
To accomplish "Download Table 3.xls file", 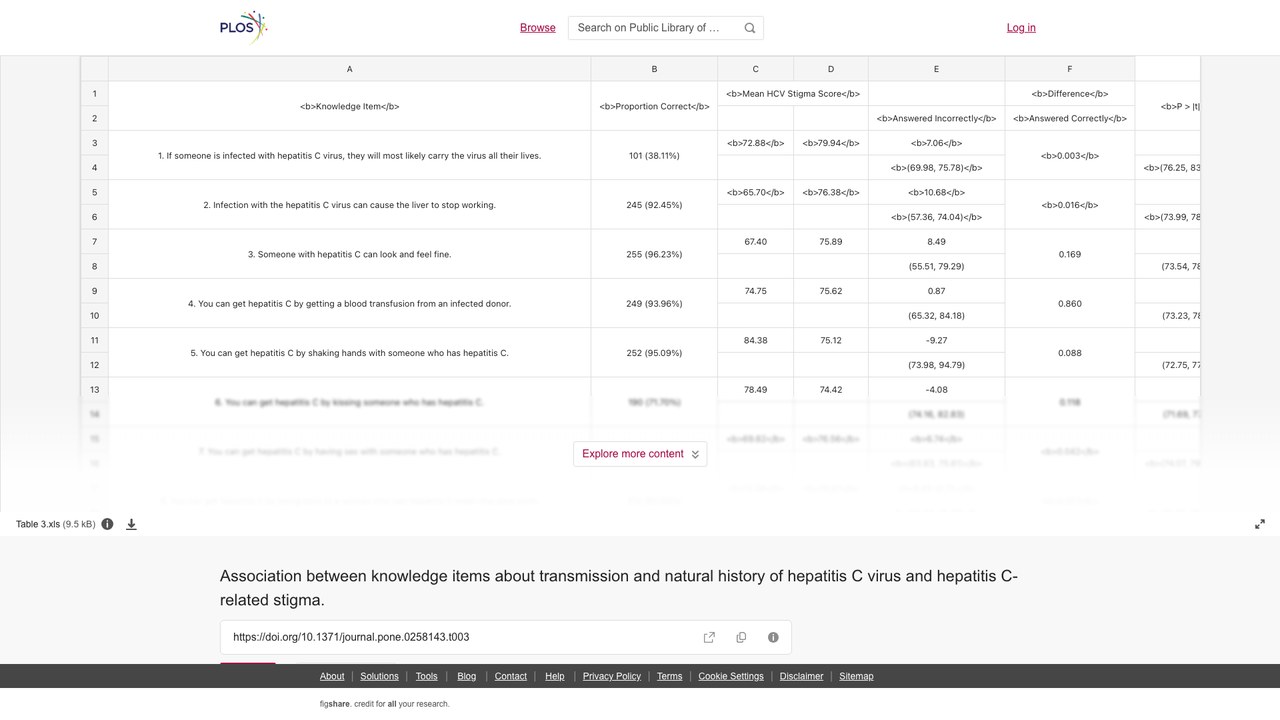I will click(131, 524).
